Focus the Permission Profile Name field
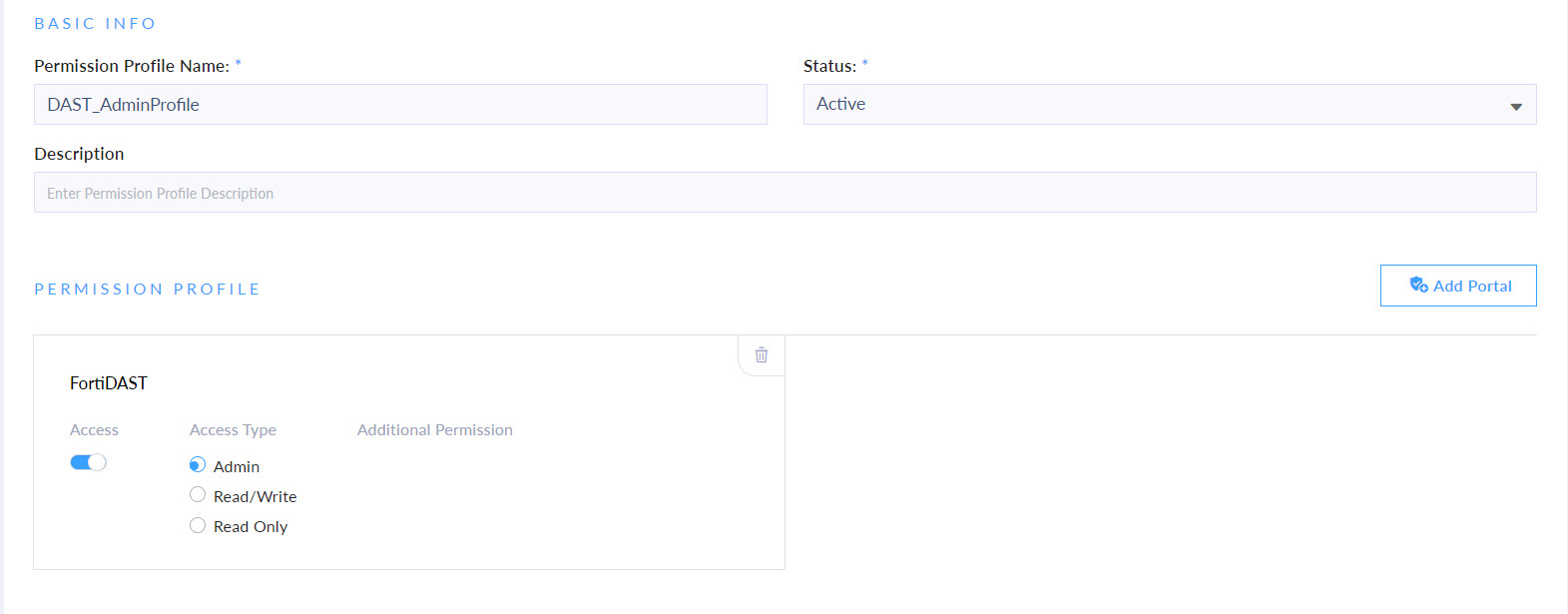This screenshot has height=614, width=1568. [x=399, y=105]
